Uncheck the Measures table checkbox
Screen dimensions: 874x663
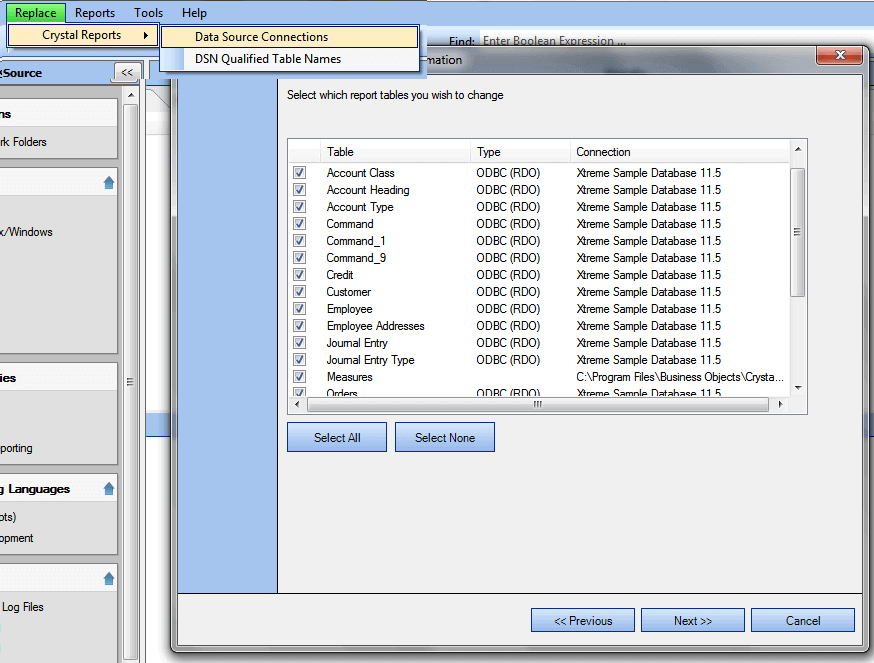point(299,377)
